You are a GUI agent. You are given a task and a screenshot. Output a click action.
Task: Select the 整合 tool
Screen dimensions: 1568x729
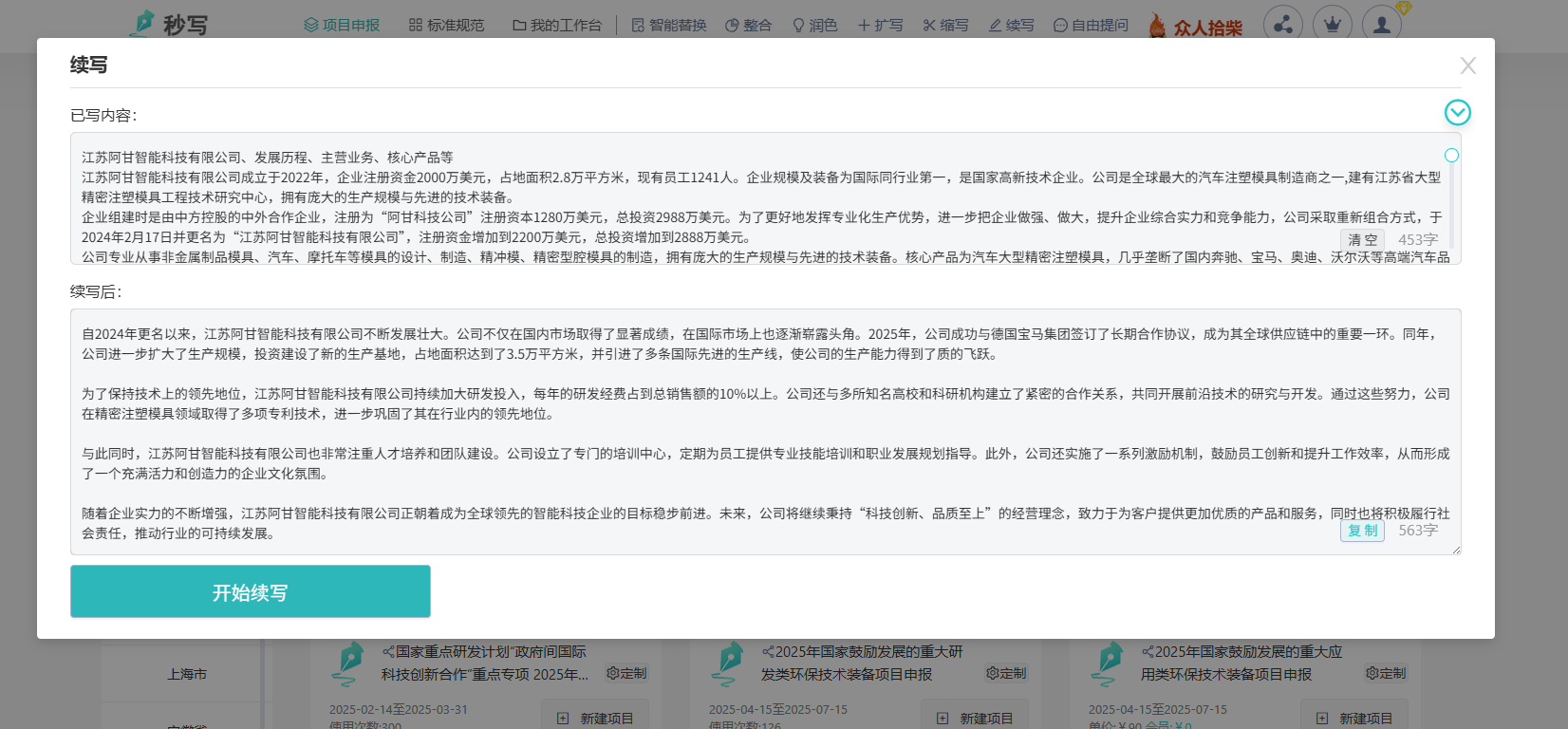click(748, 26)
